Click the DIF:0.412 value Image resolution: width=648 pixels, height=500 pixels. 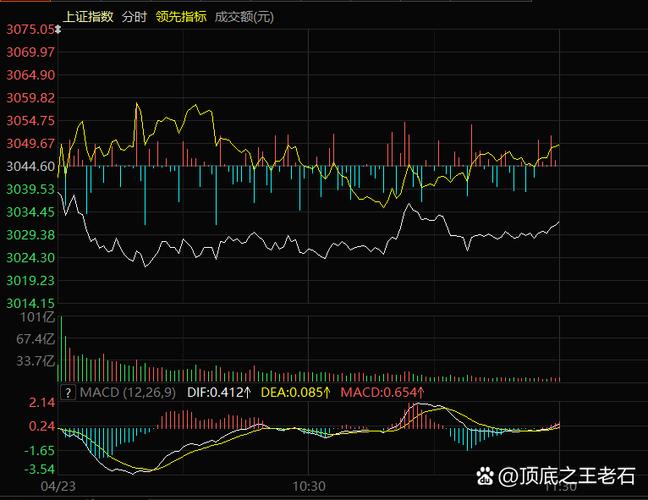point(219,392)
